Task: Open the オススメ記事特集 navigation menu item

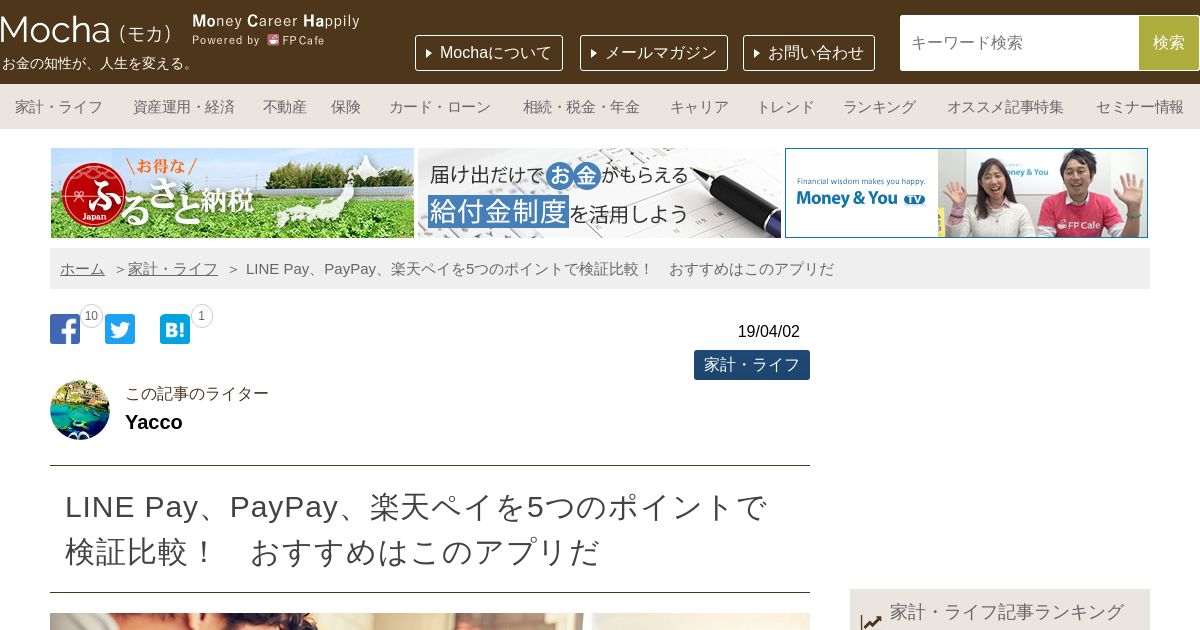Action: [1005, 107]
